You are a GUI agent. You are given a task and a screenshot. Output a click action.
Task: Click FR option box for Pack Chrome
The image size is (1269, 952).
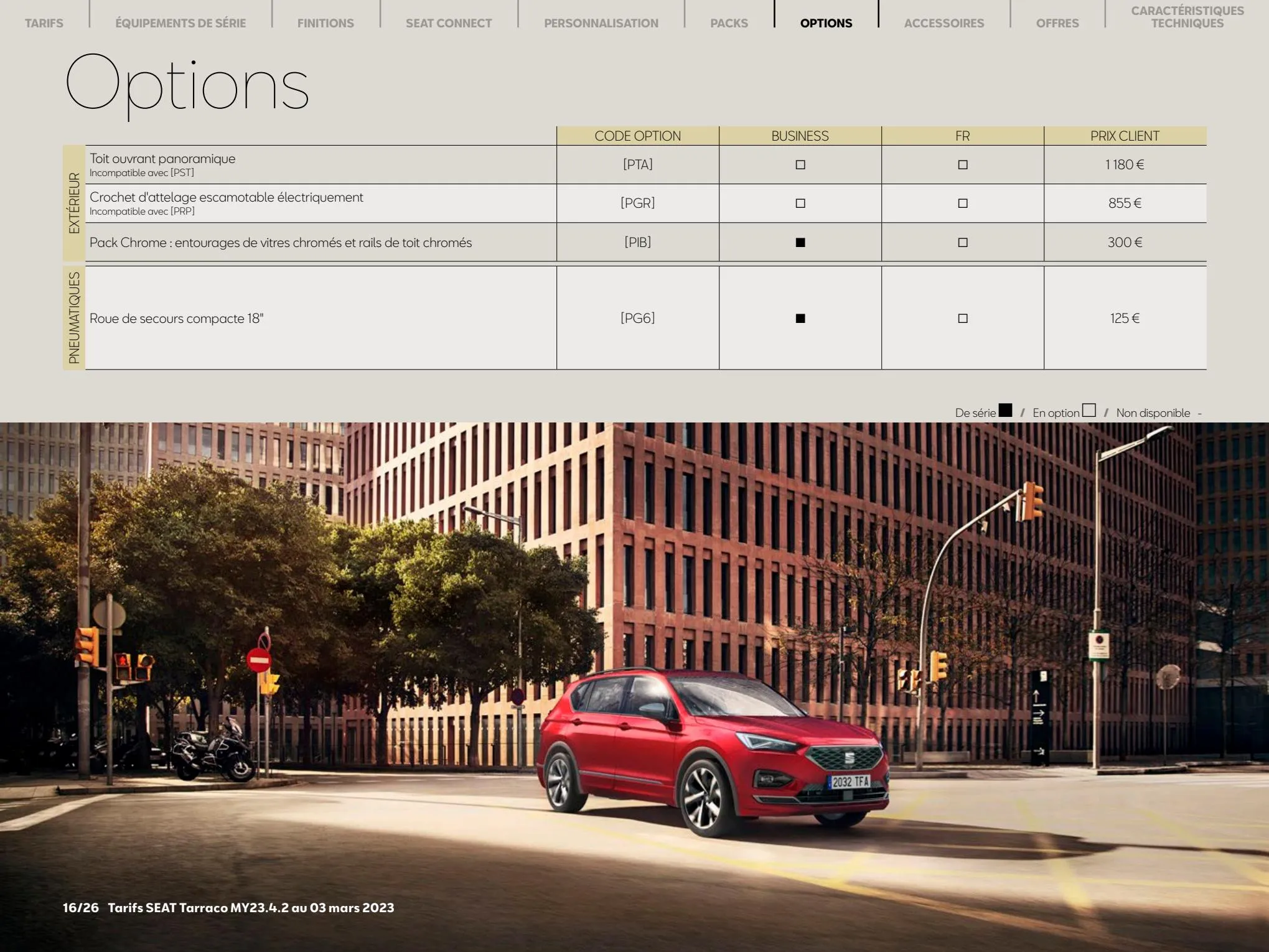(963, 243)
